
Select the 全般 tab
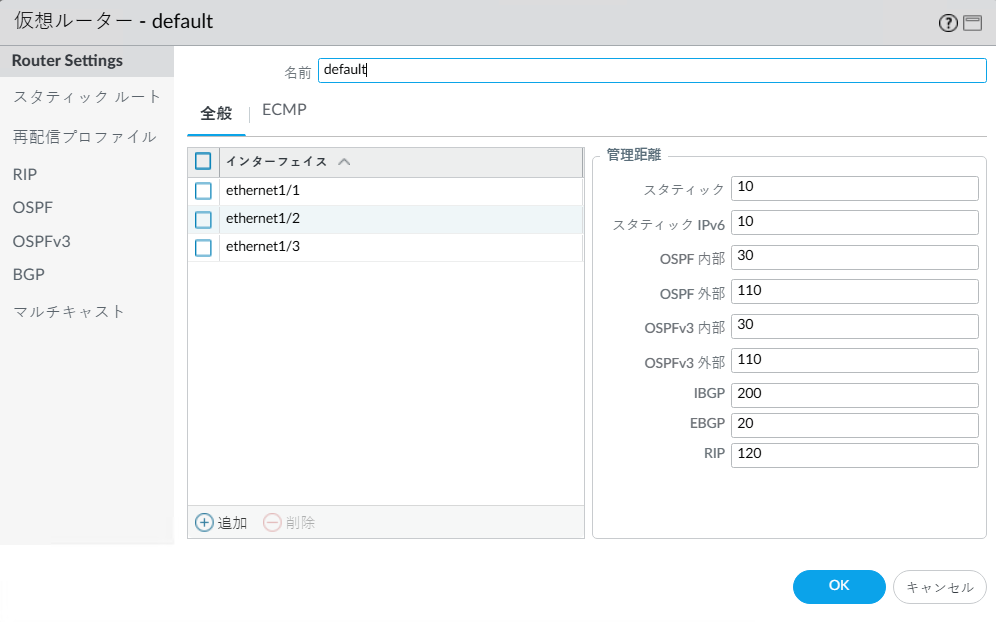(x=216, y=113)
